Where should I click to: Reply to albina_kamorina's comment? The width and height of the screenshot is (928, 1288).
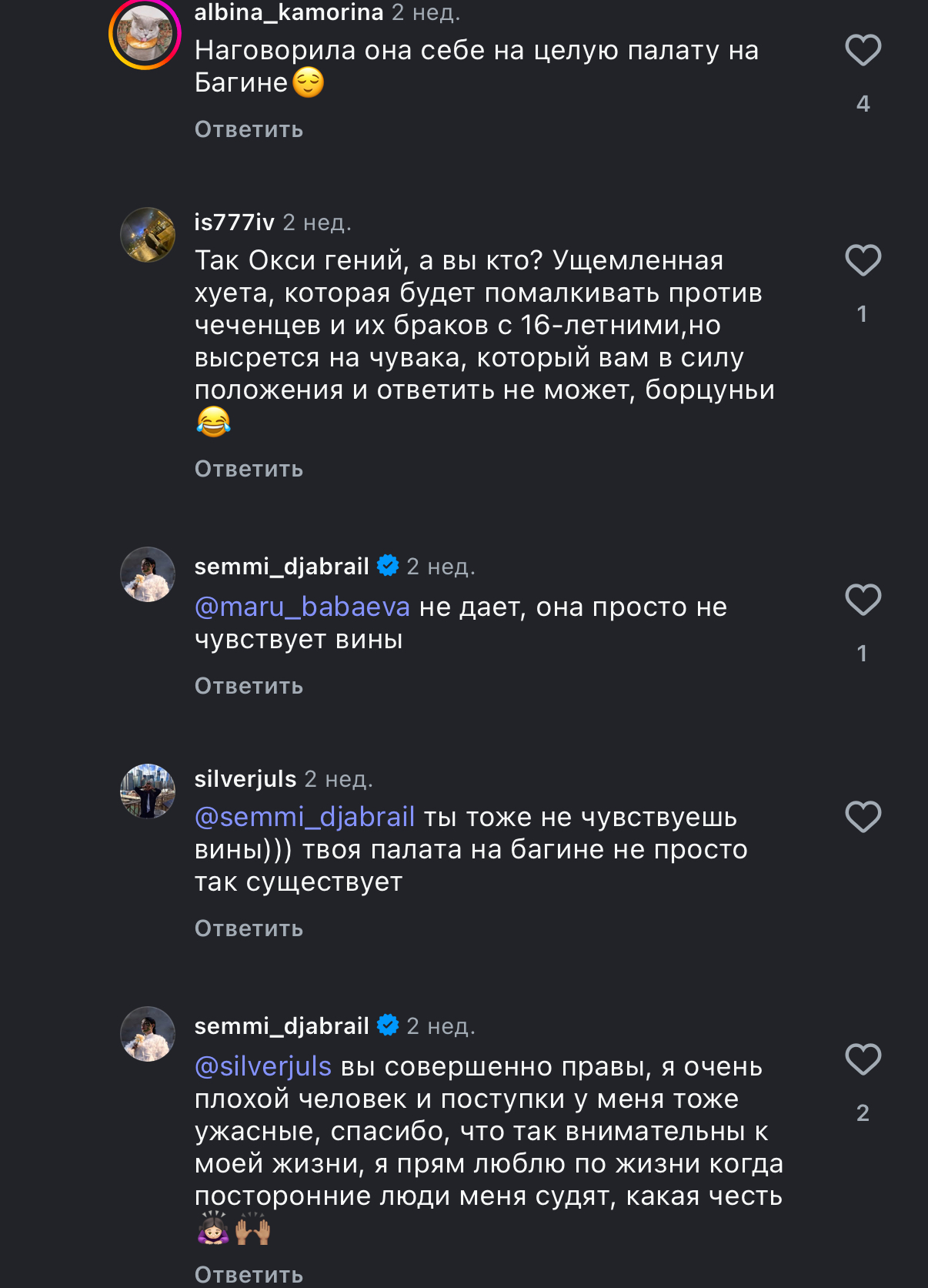click(x=249, y=129)
